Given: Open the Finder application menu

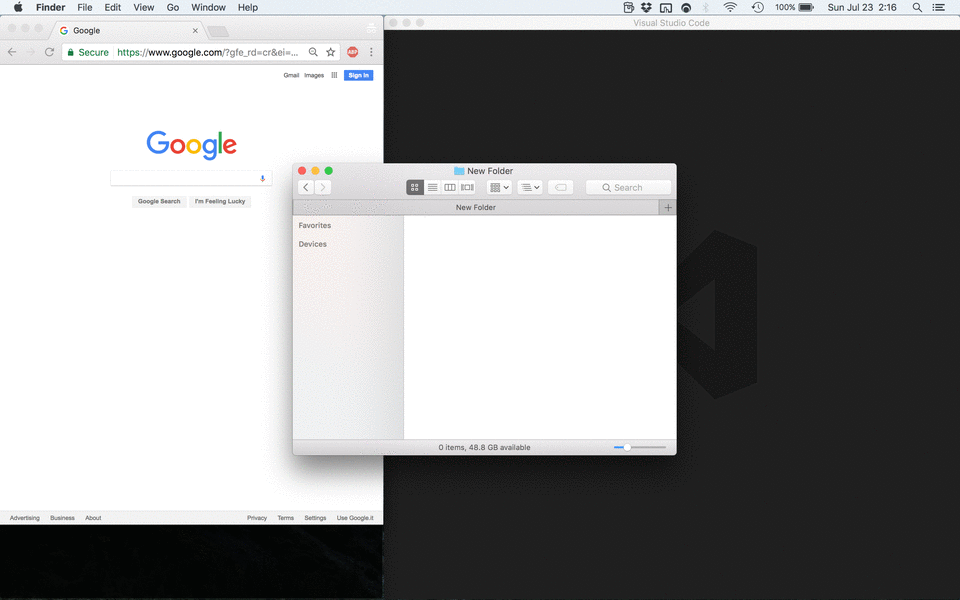Looking at the screenshot, I should pyautogui.click(x=50, y=7).
